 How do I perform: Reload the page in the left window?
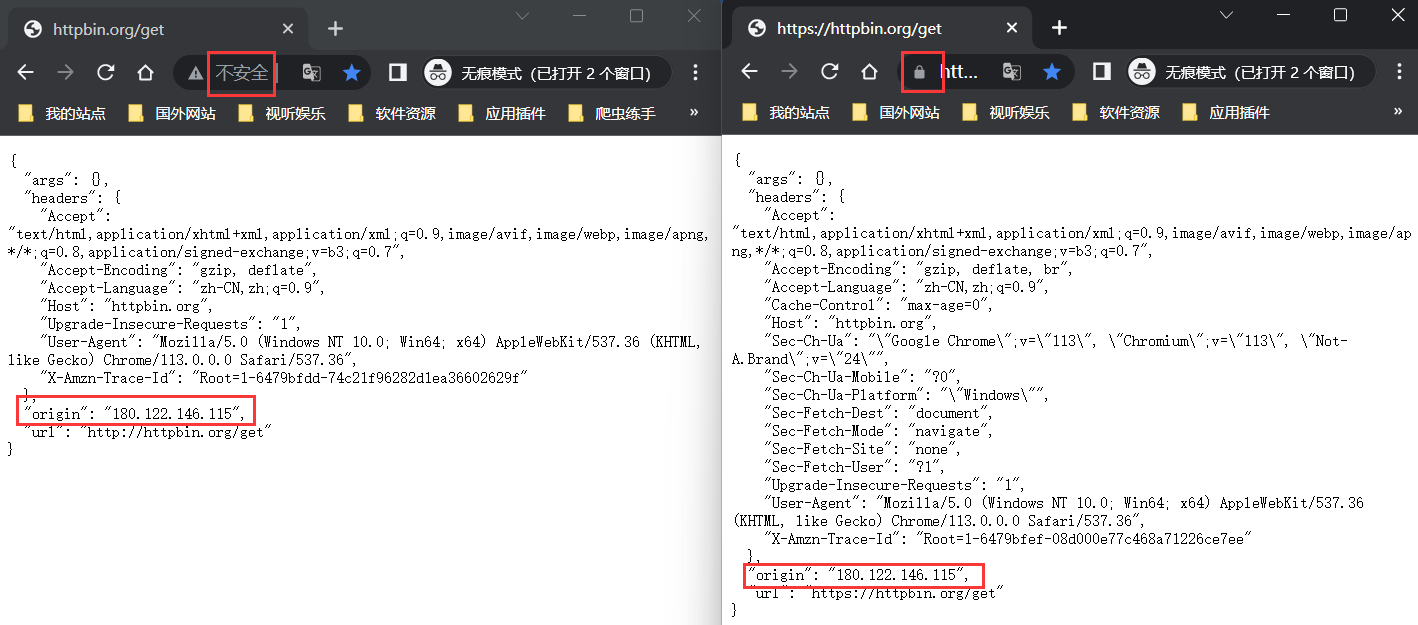click(105, 73)
